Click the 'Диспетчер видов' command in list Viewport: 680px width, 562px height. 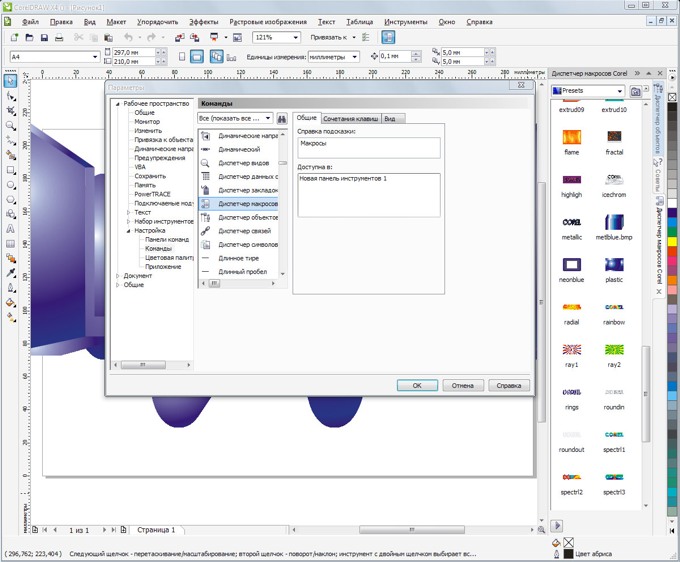click(x=244, y=163)
